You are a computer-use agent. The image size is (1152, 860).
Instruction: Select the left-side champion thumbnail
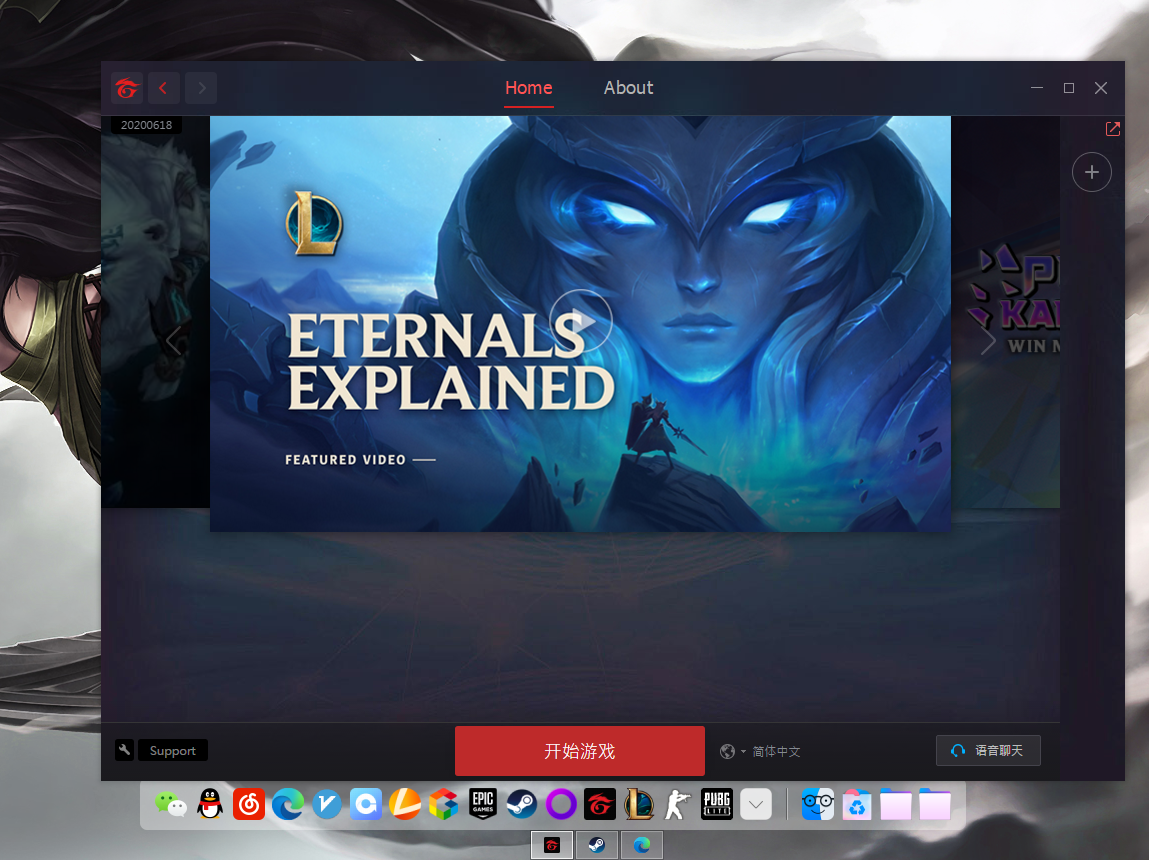point(156,312)
